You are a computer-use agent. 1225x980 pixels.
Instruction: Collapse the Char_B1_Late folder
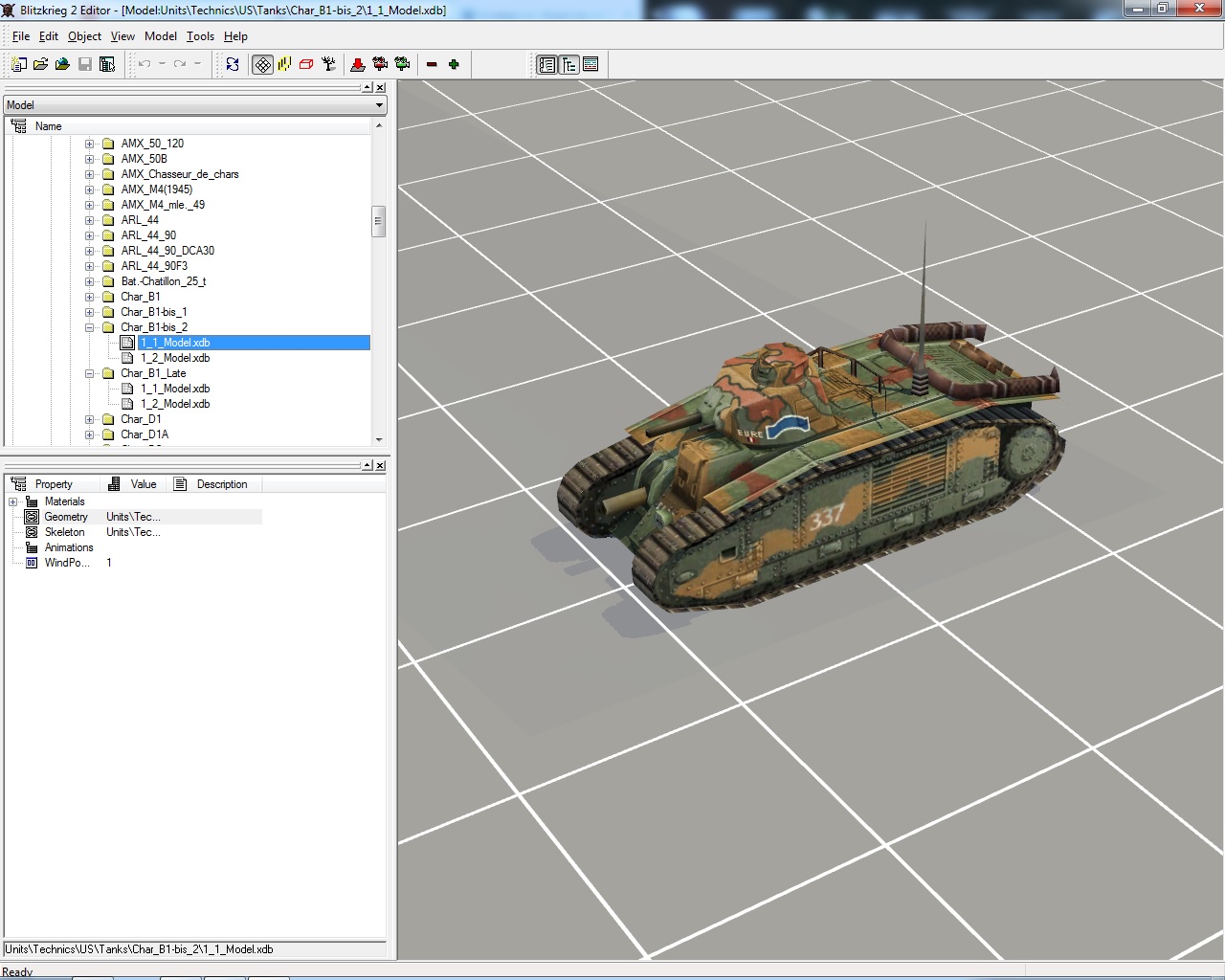(90, 373)
